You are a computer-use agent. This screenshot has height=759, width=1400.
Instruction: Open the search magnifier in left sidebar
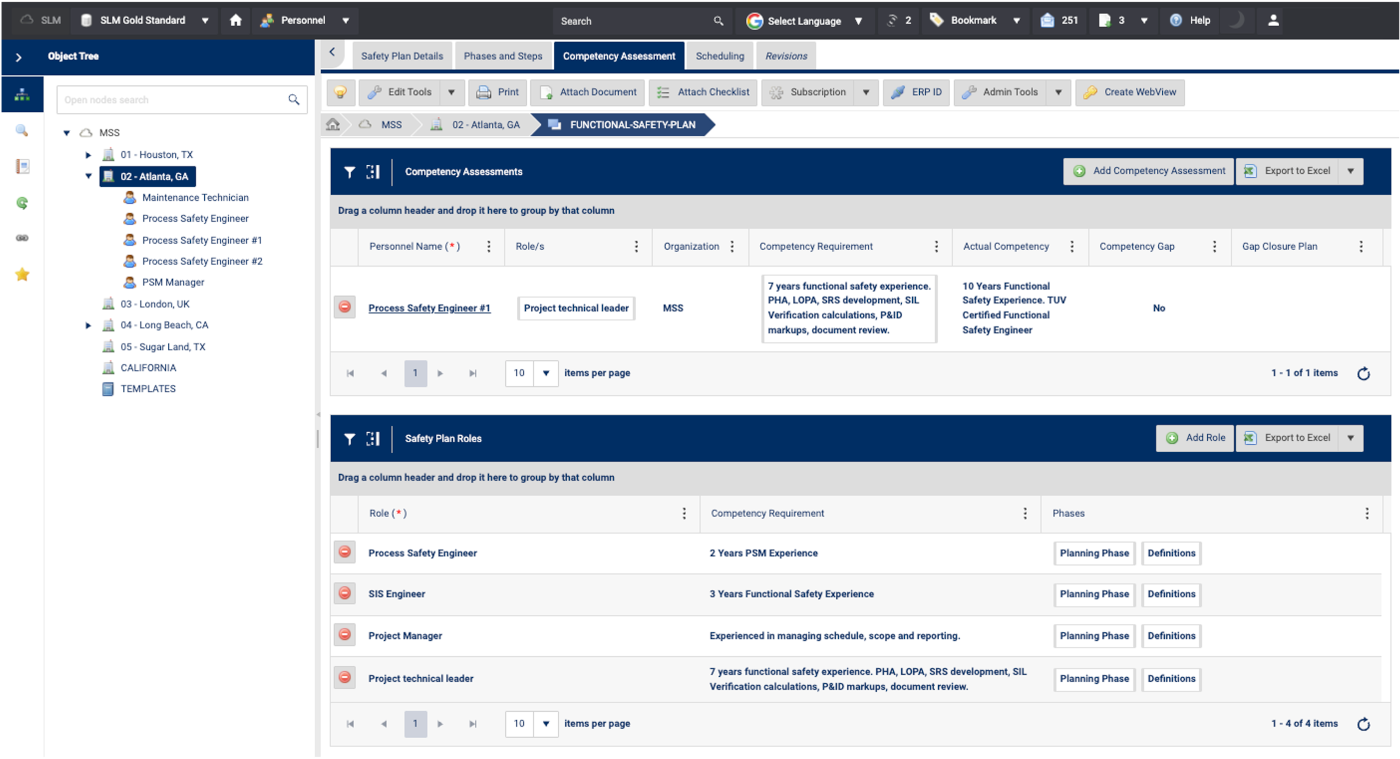coord(22,131)
